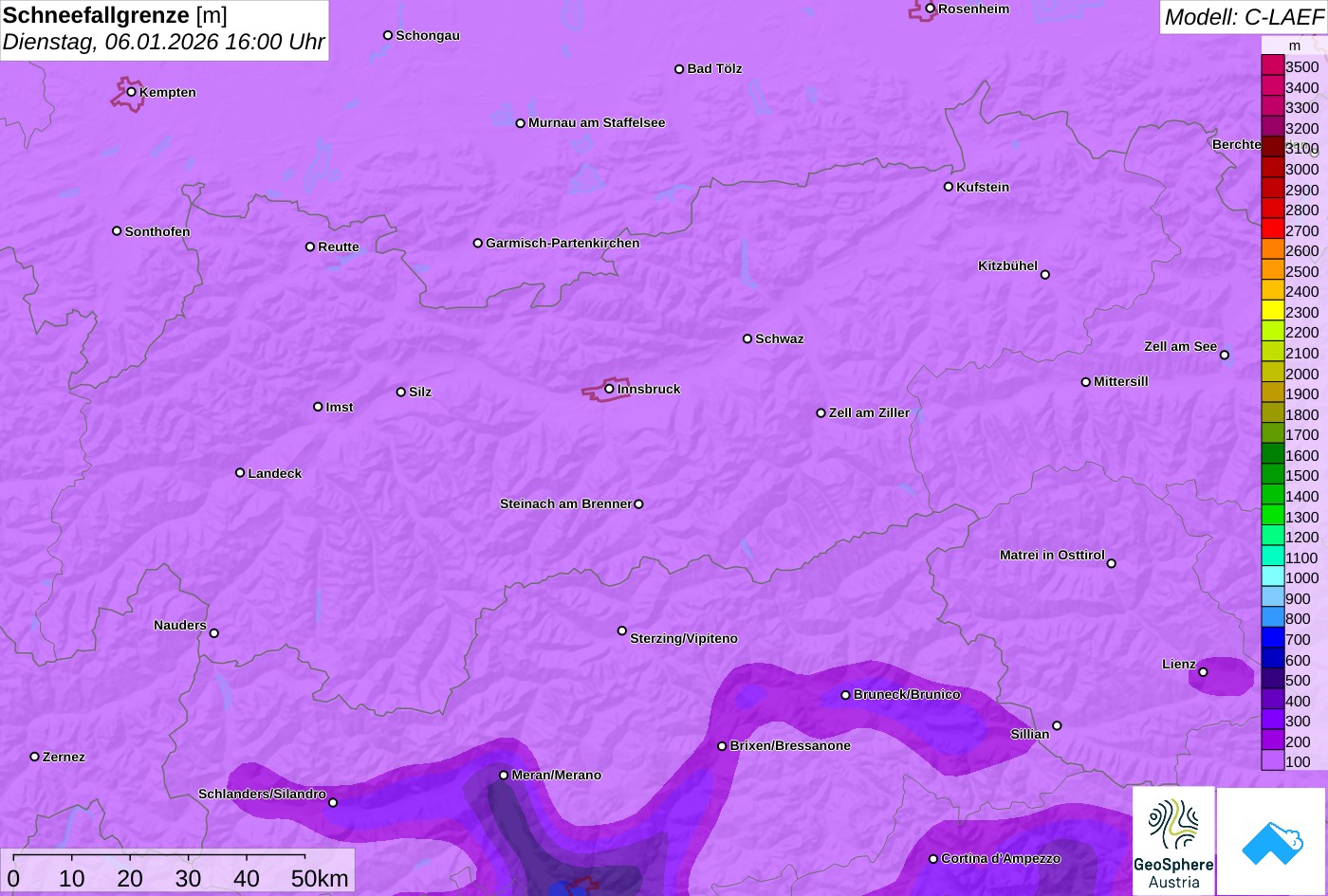Click the Zell am Ziller marker dot
This screenshot has width=1328, height=896.
click(x=821, y=413)
